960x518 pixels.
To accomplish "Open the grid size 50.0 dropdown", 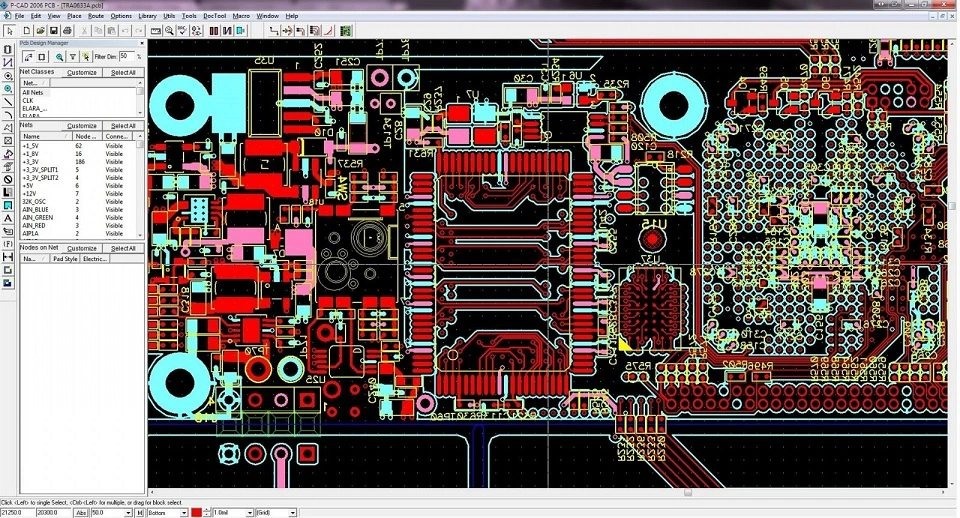I will [x=128, y=513].
